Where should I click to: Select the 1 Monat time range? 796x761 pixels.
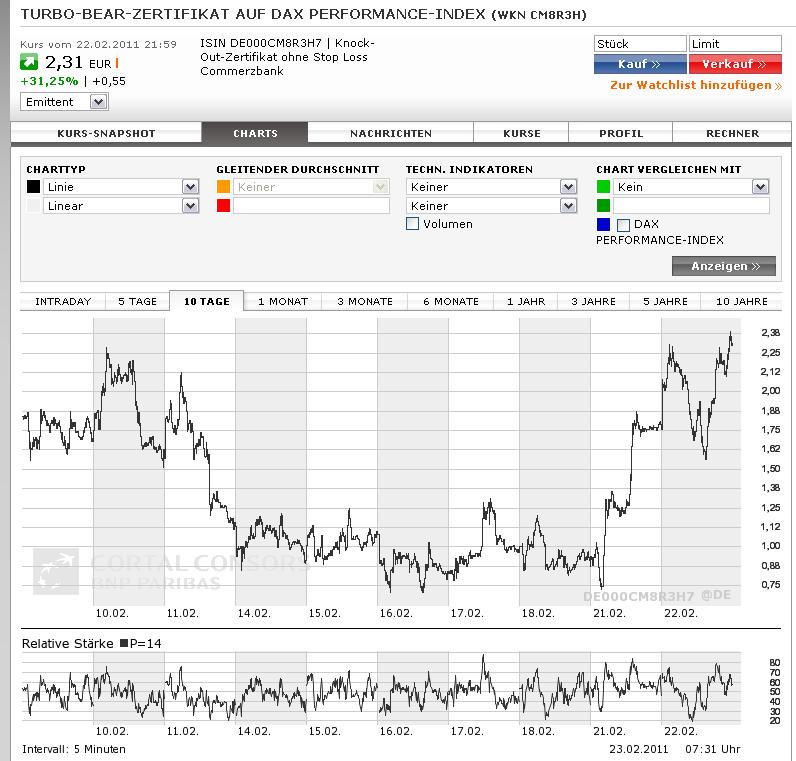pyautogui.click(x=283, y=302)
